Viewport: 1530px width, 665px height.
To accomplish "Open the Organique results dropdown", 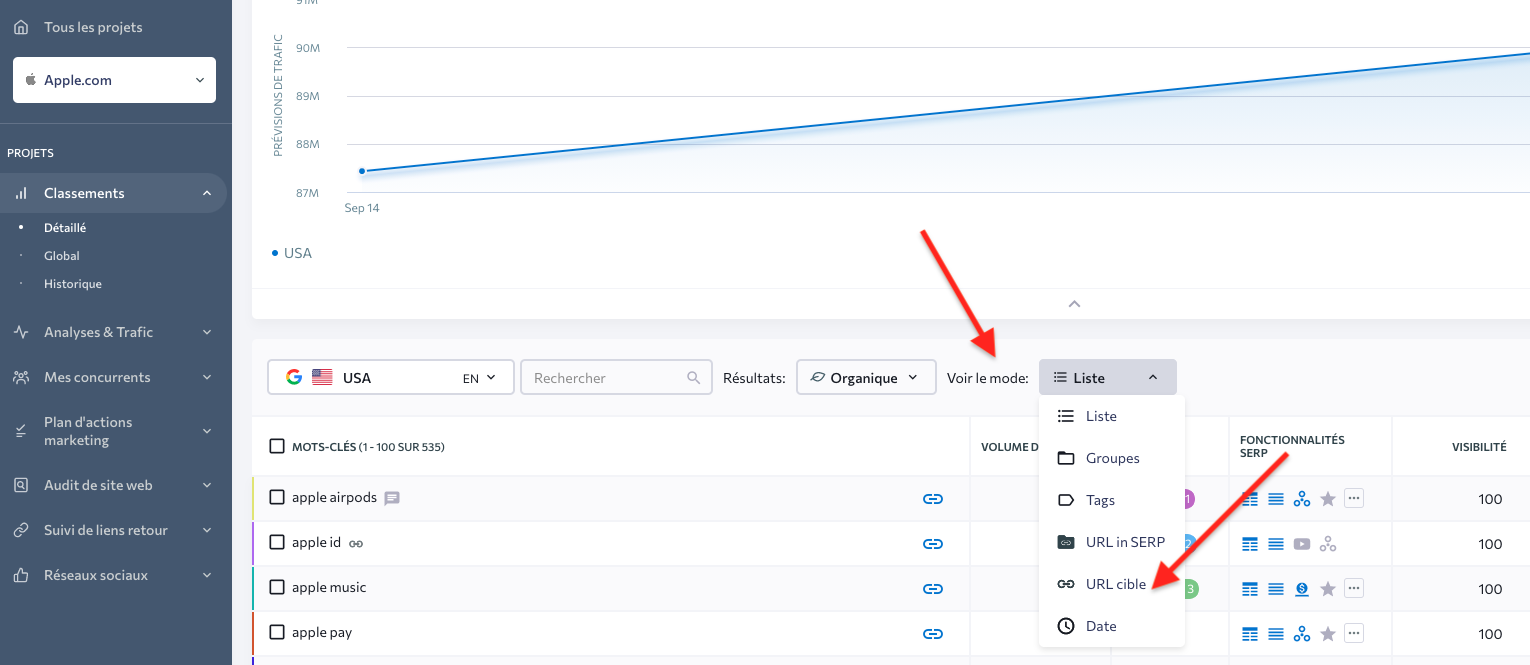I will pos(866,378).
